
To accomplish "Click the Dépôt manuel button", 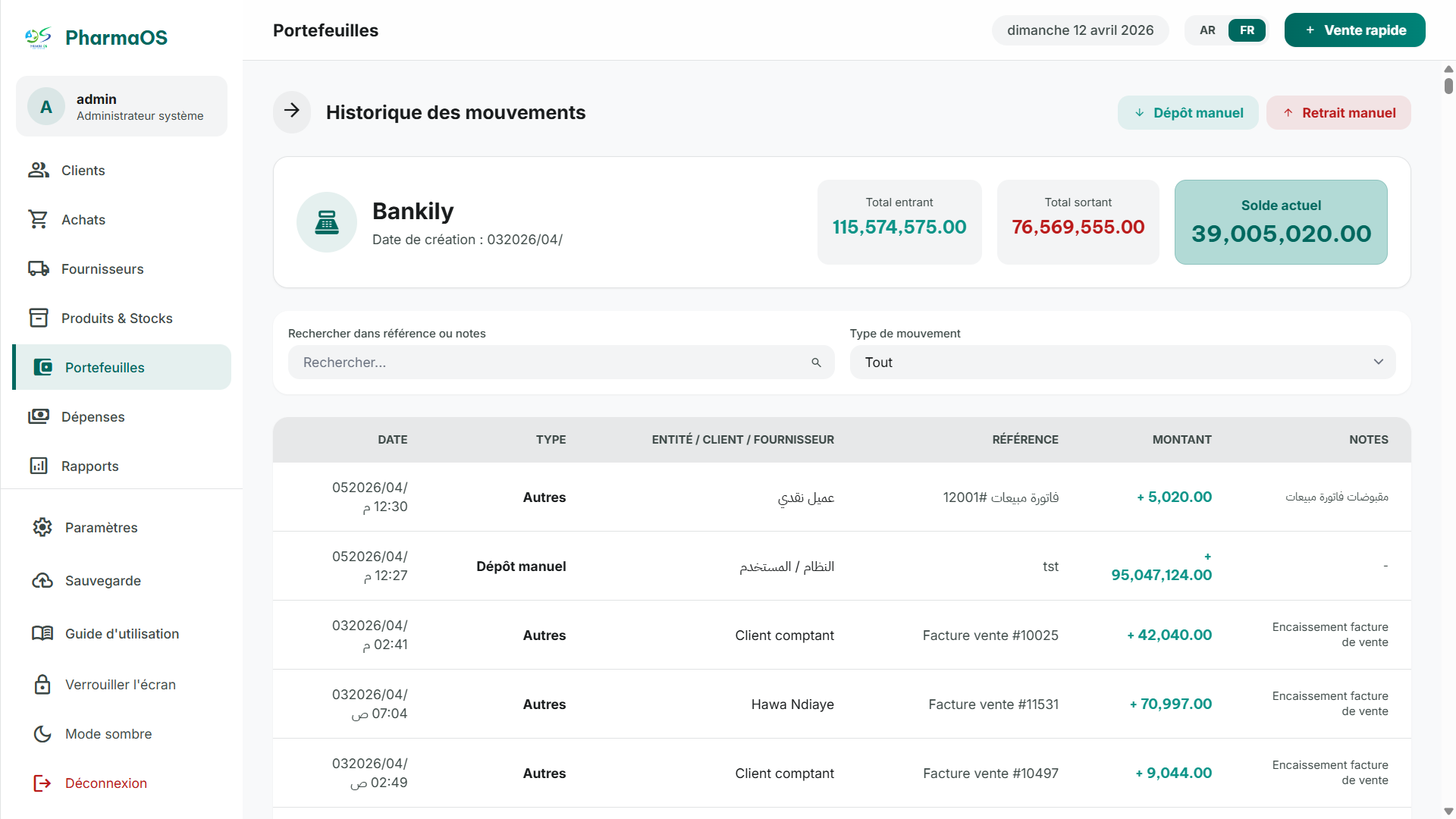I will 1188,112.
